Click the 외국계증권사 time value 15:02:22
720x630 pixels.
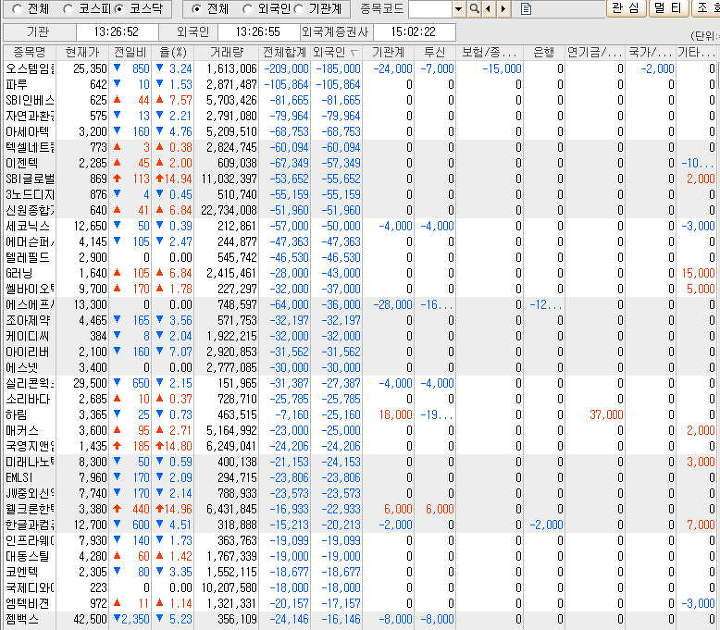pos(413,32)
